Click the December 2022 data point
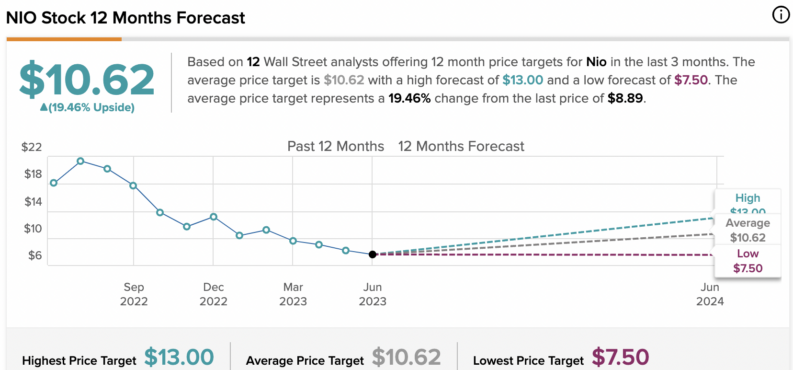This screenshot has height=370, width=793. 213,217
